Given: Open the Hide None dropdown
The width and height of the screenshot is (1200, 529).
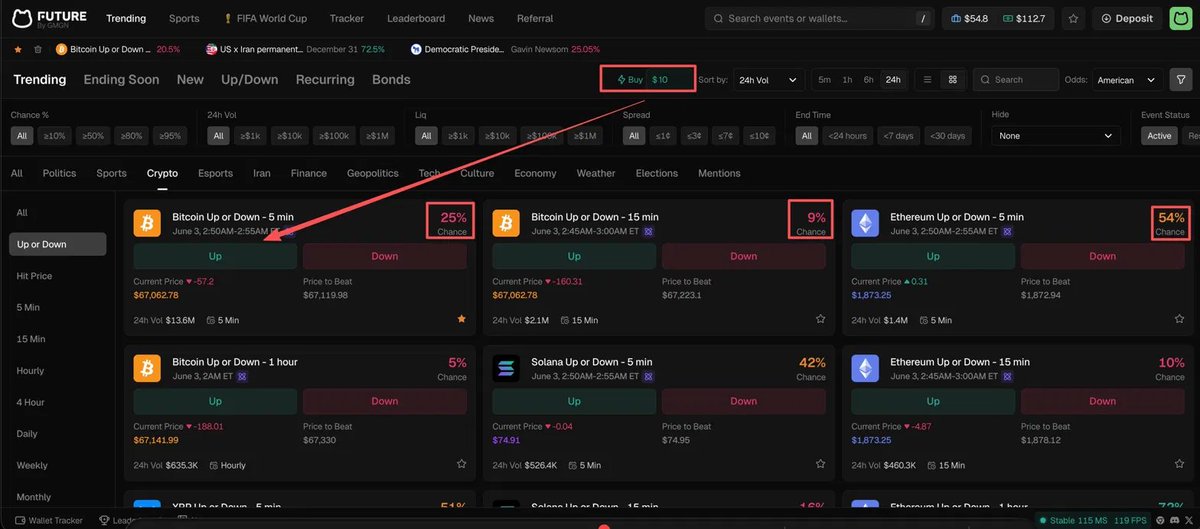Looking at the screenshot, I should 1056,136.
